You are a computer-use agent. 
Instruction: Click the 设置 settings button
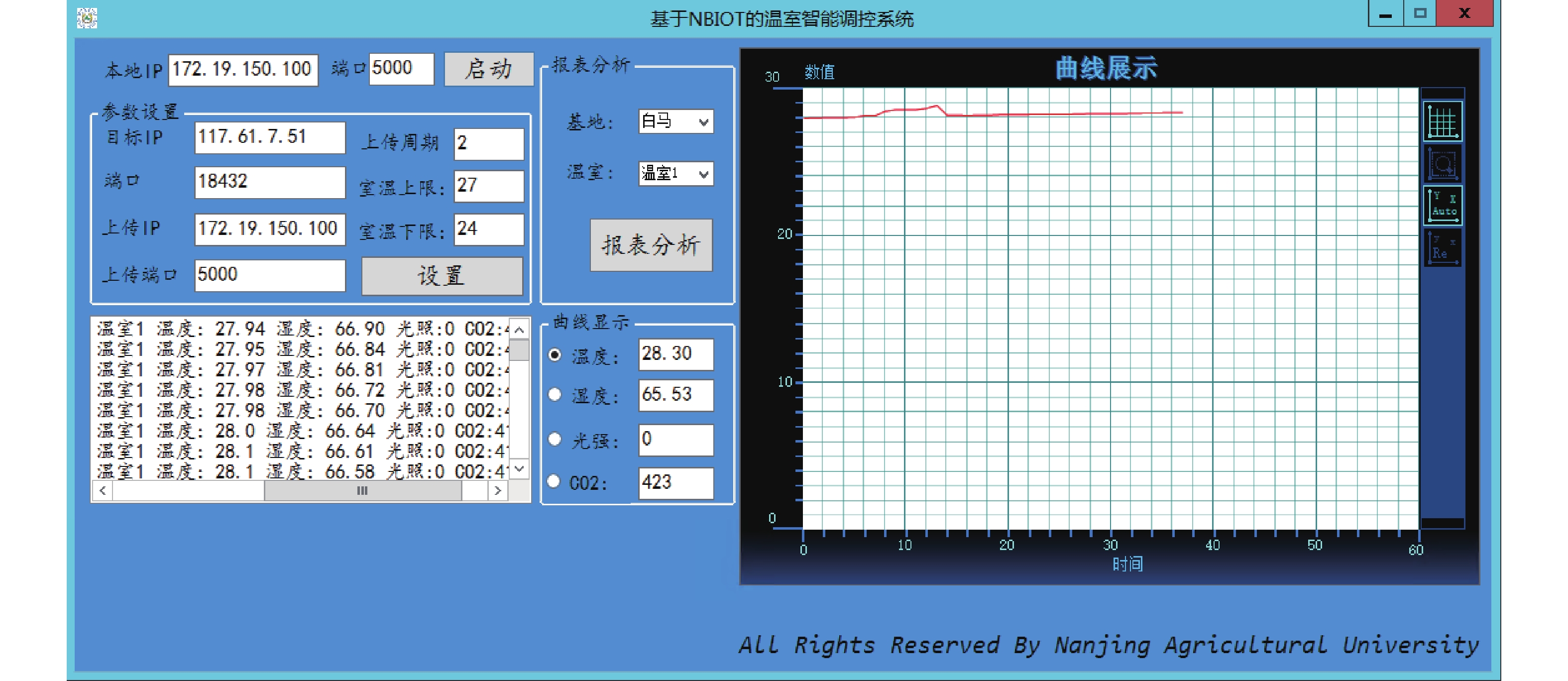tap(442, 276)
